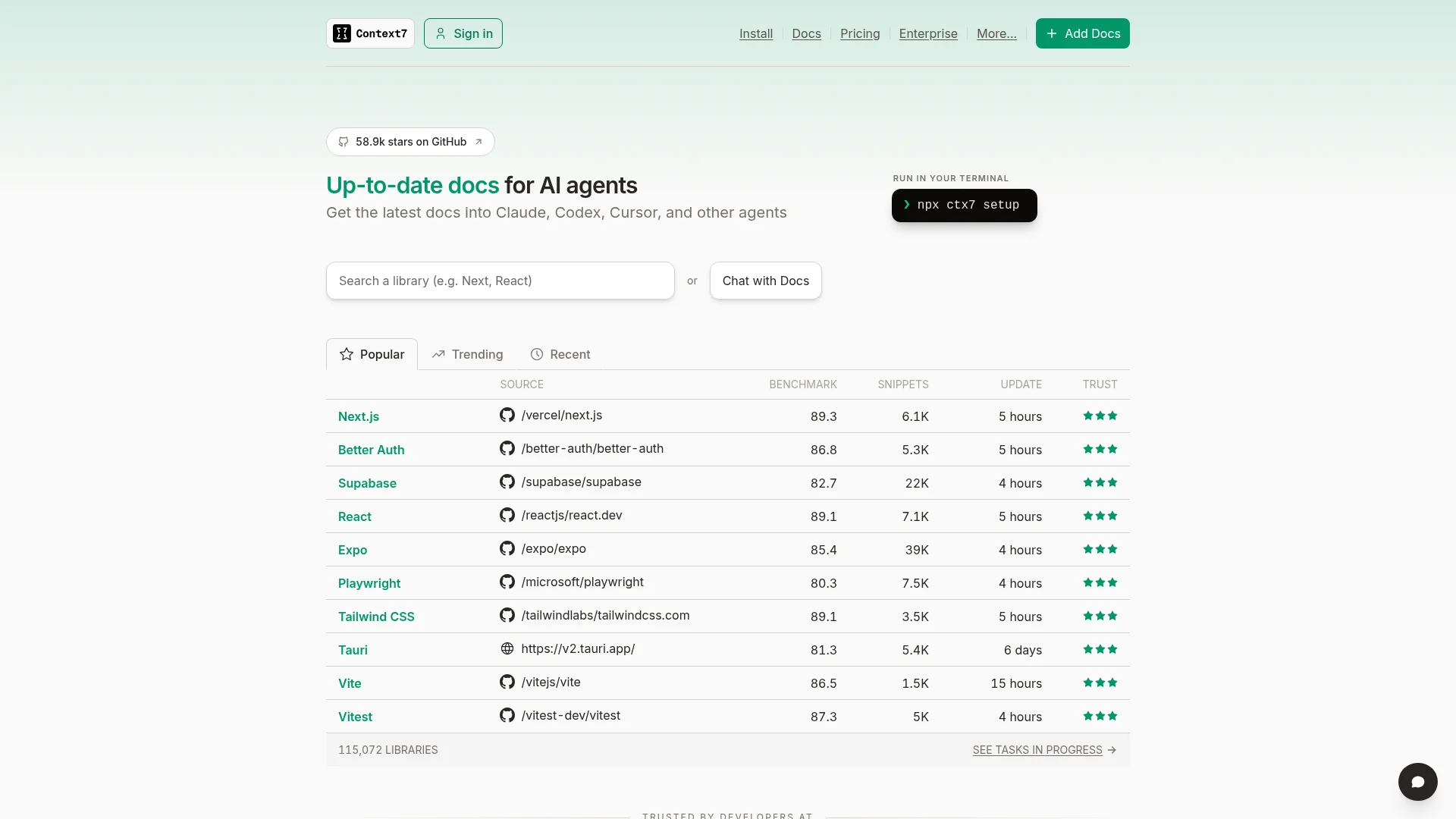The width and height of the screenshot is (1456, 819).
Task: Open the Better Auth library
Action: 371,450
